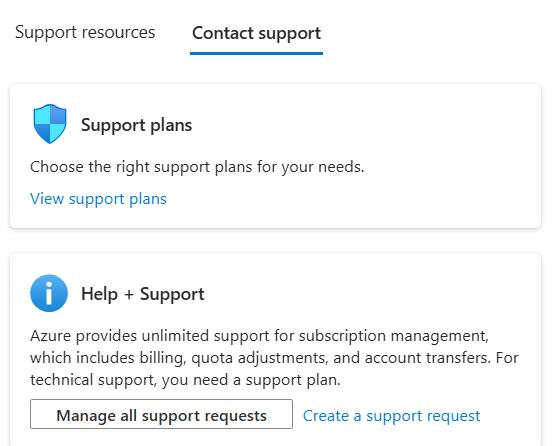The height and width of the screenshot is (446, 557).
Task: Click the Azure unlimited support paragraph text
Action: click(274, 358)
